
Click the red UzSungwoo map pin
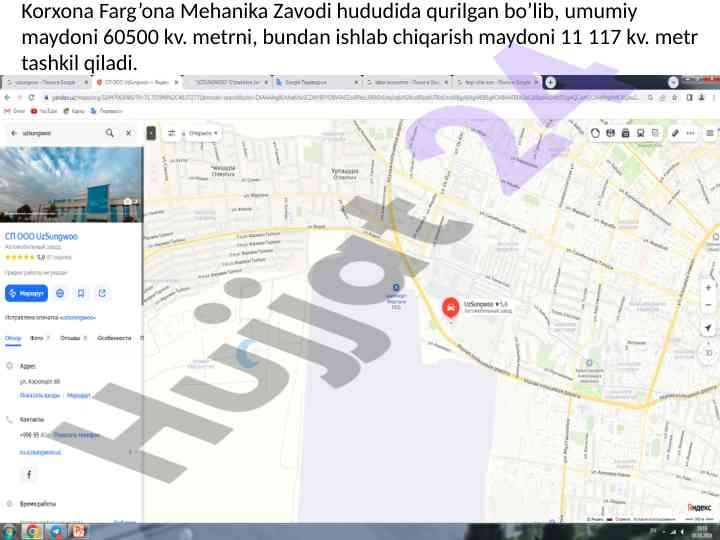(x=452, y=309)
